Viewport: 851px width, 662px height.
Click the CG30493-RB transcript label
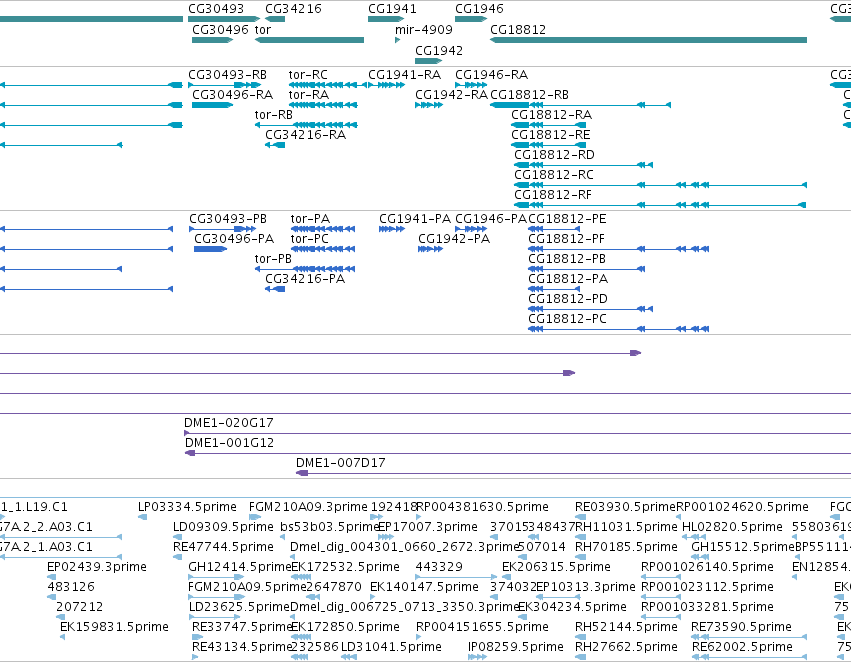tap(227, 74)
